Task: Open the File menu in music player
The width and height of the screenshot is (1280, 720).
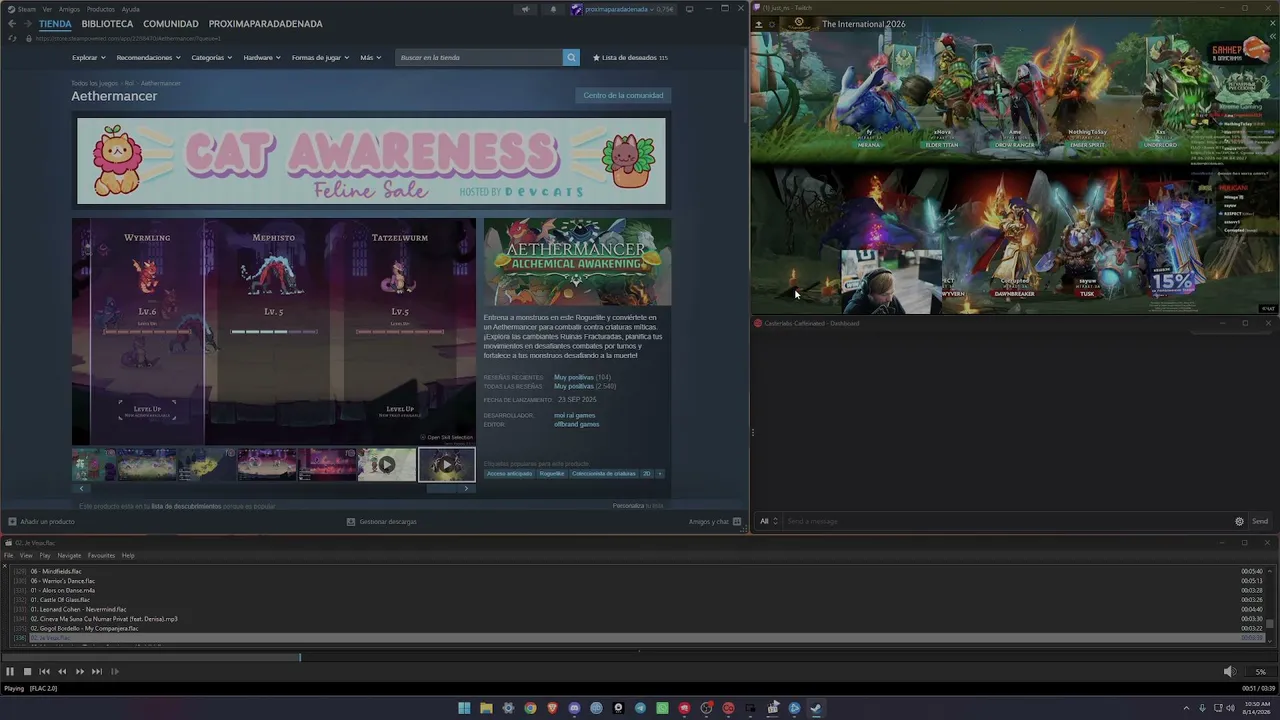Action: pos(9,556)
